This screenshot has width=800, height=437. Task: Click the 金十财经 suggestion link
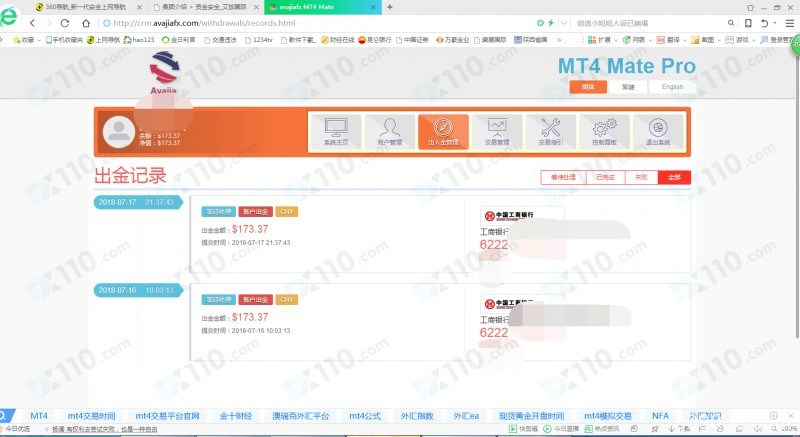pos(236,416)
